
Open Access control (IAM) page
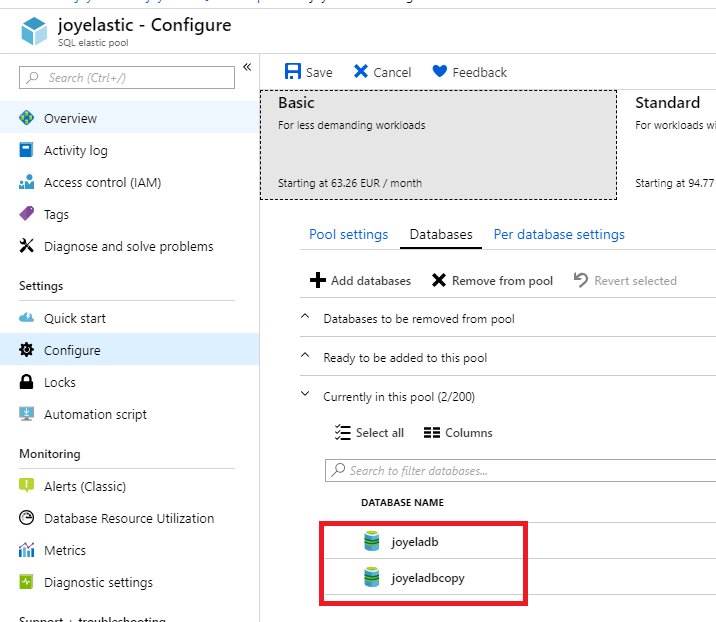coord(102,182)
